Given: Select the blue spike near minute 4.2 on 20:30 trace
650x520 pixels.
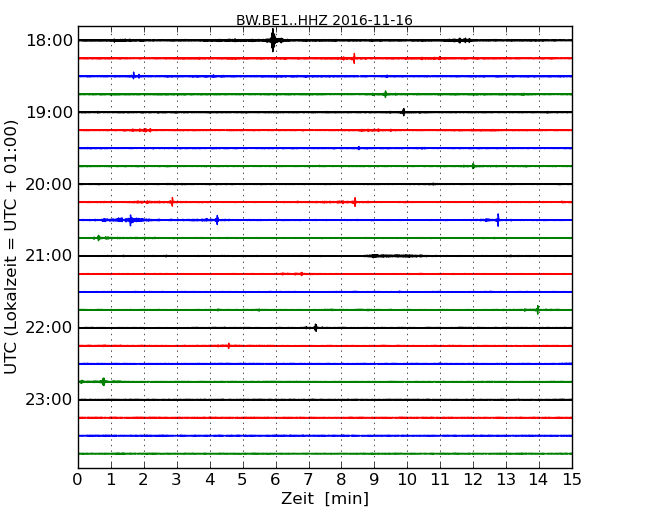Looking at the screenshot, I should (217, 220).
